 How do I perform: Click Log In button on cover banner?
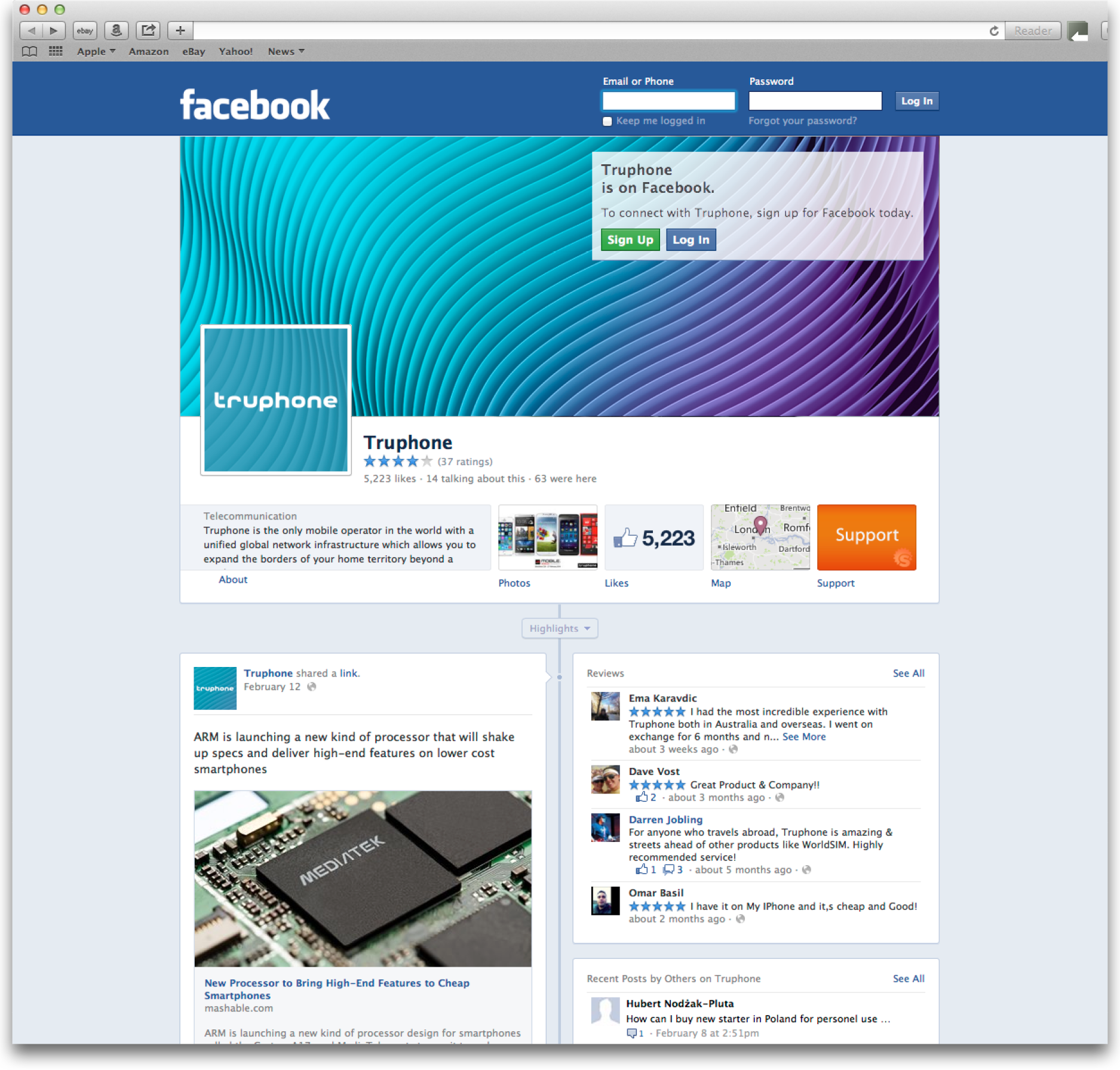(691, 239)
